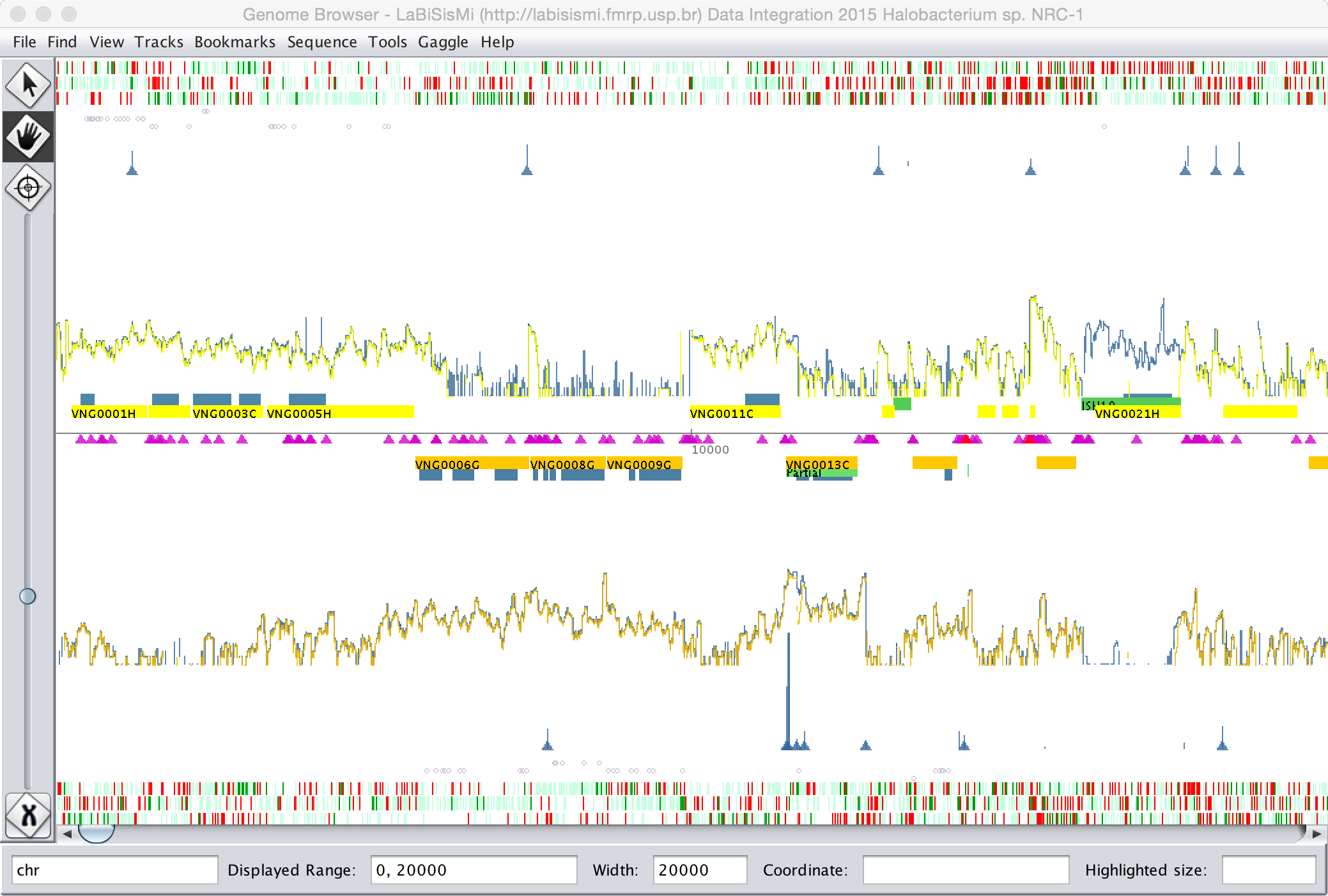Viewport: 1328px width, 896px height.
Task: Open the Help menu
Action: (x=497, y=42)
